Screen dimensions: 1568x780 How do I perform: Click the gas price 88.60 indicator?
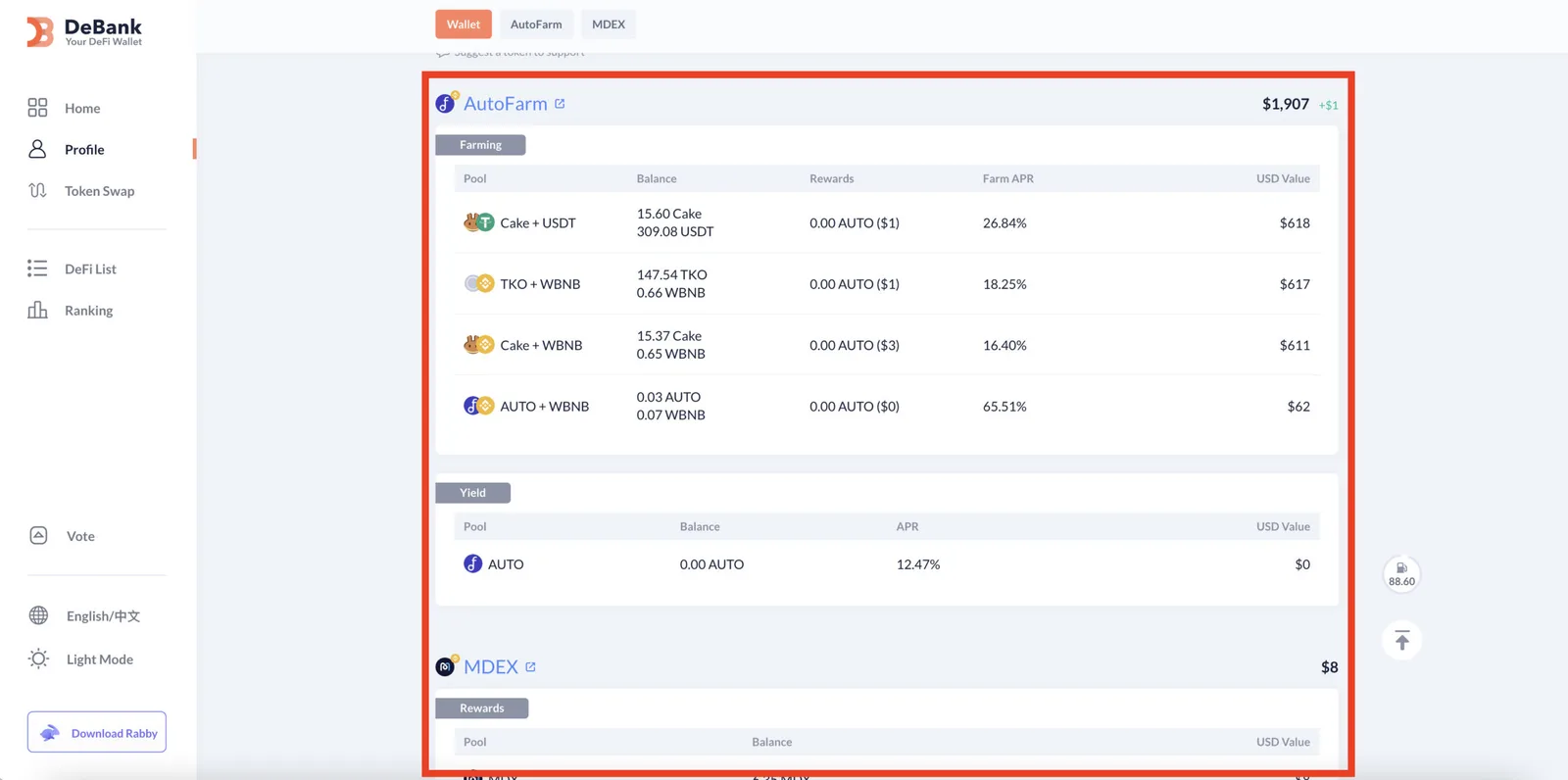(1401, 573)
